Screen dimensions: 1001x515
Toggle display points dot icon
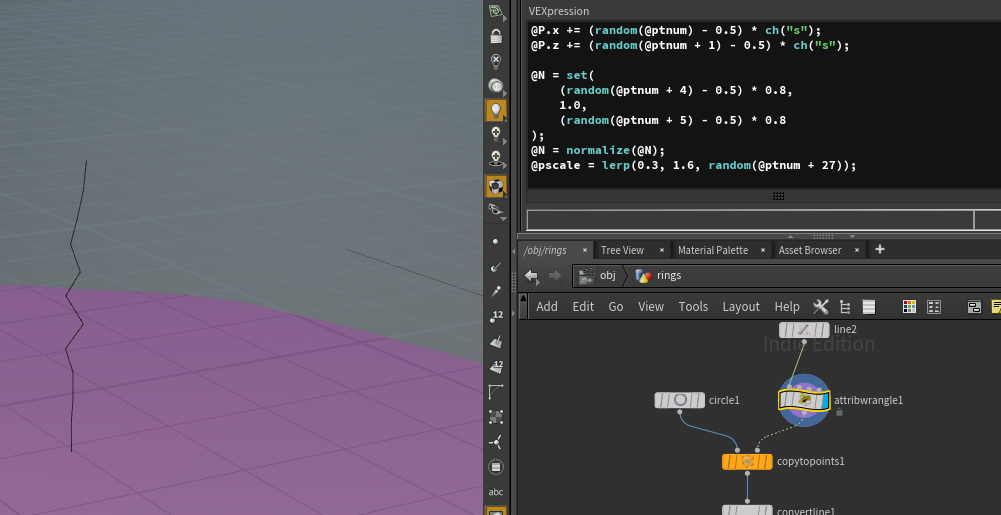496,242
